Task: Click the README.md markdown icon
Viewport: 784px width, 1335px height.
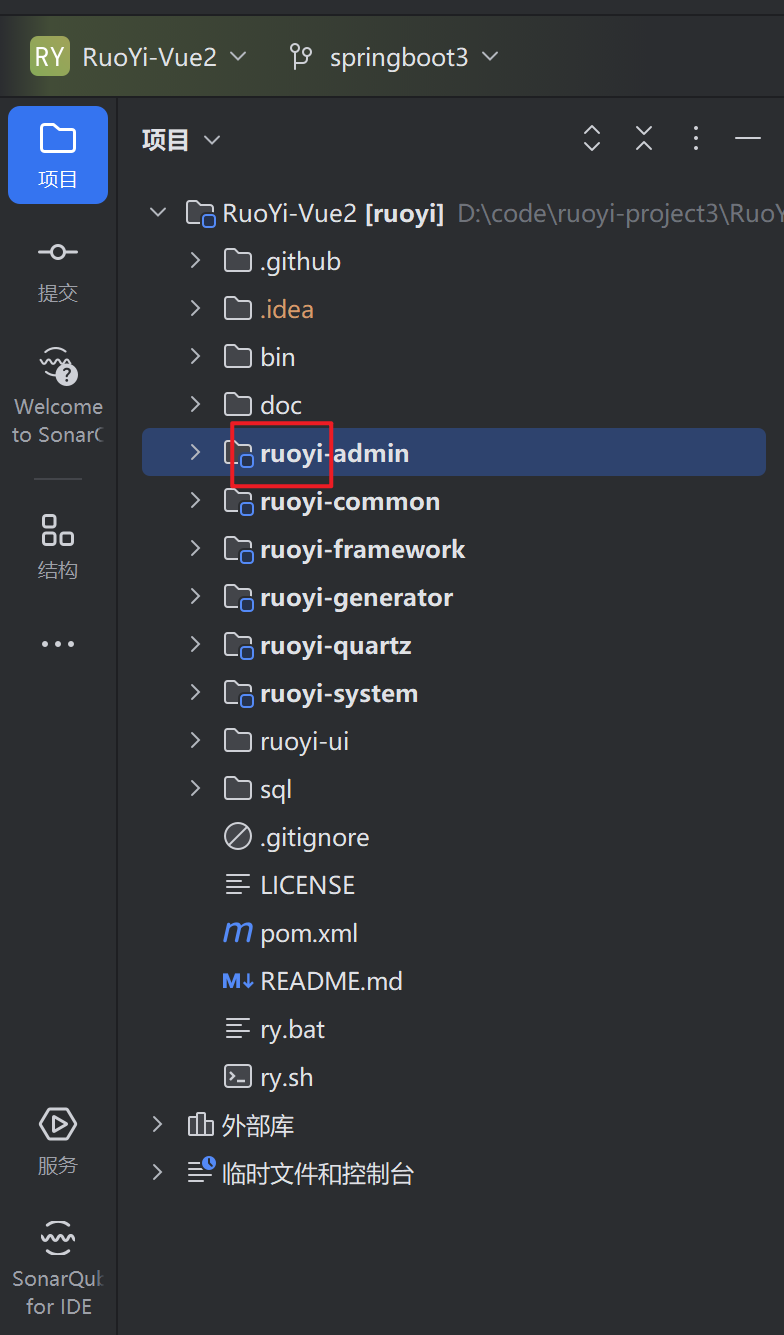Action: (x=238, y=982)
